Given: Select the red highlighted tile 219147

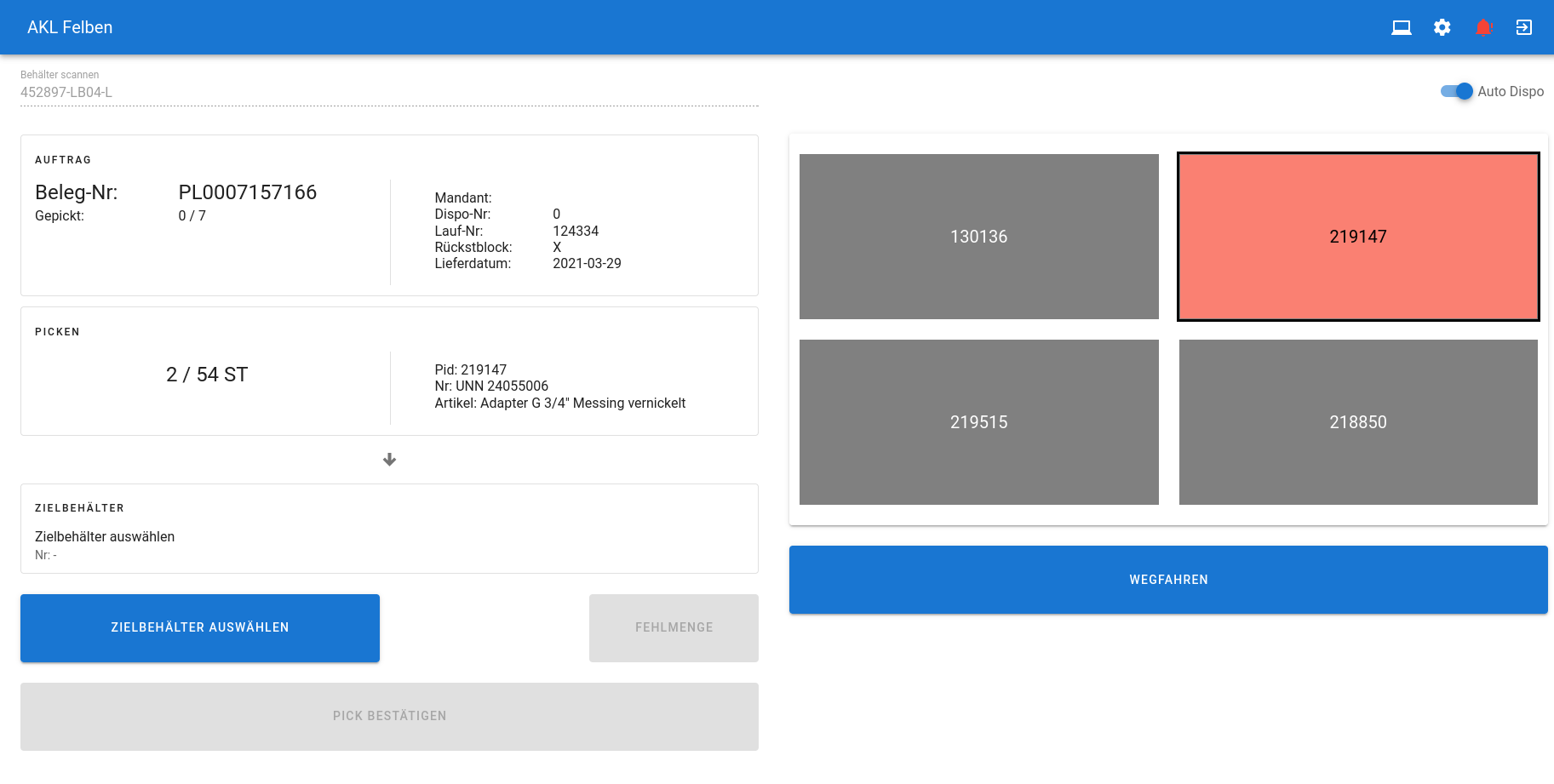Looking at the screenshot, I should [x=1357, y=237].
